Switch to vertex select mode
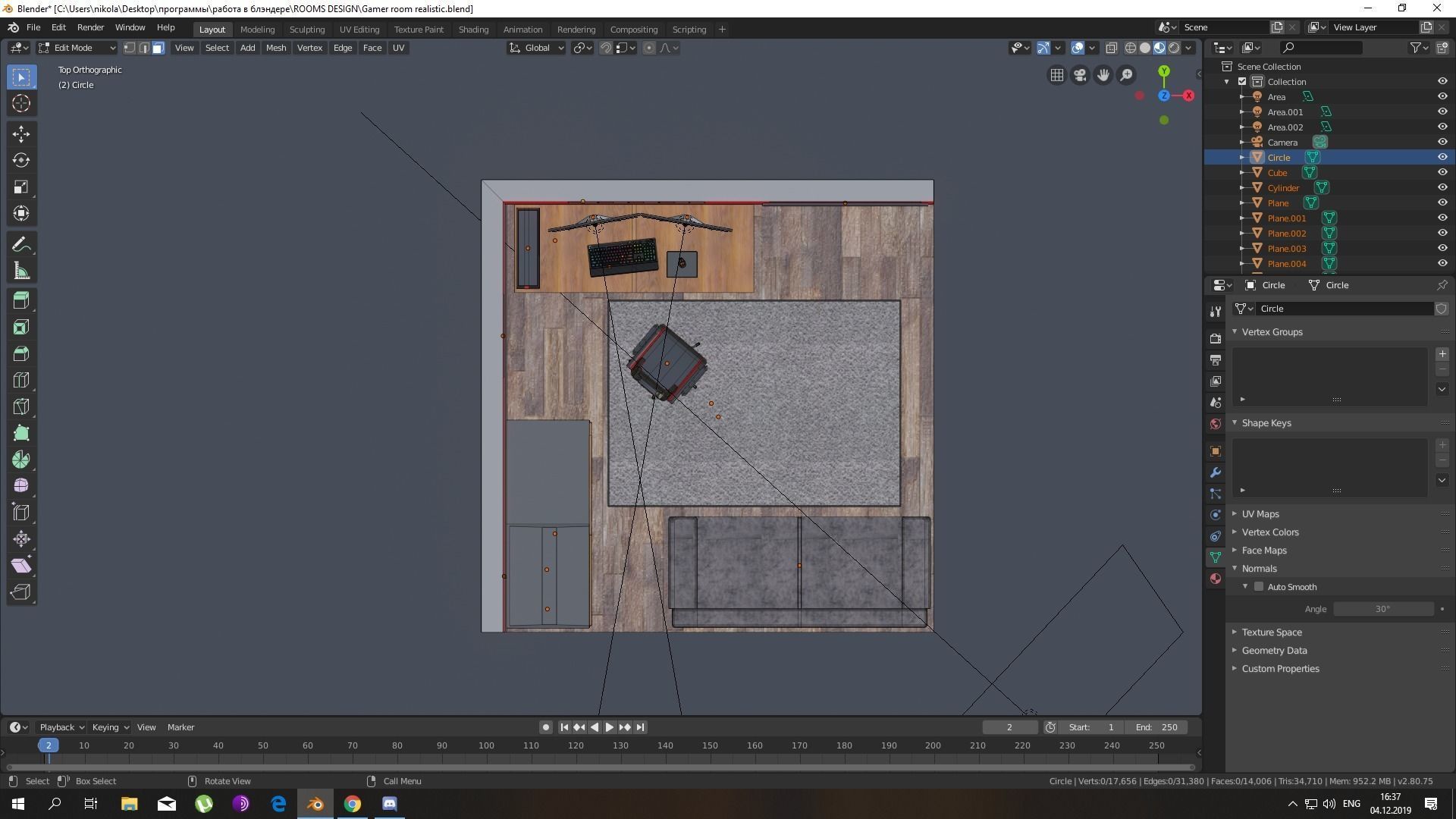Image resolution: width=1456 pixels, height=819 pixels. click(x=130, y=48)
